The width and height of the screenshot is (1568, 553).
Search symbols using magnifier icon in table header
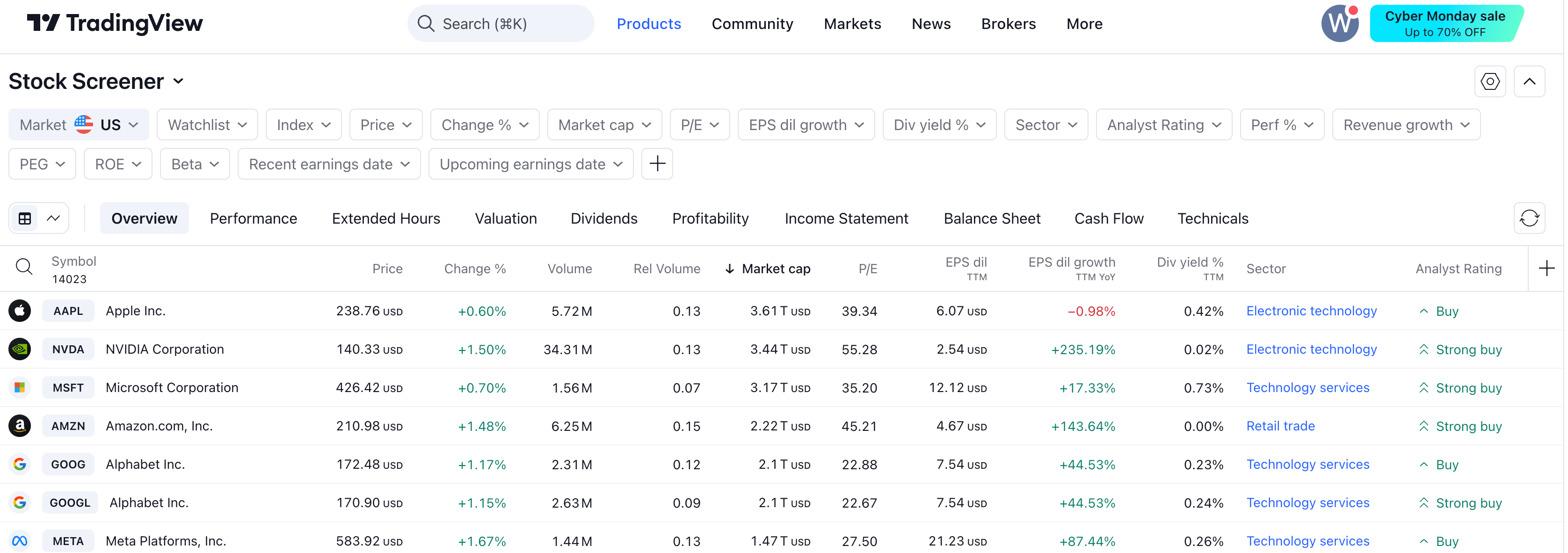pyautogui.click(x=24, y=267)
